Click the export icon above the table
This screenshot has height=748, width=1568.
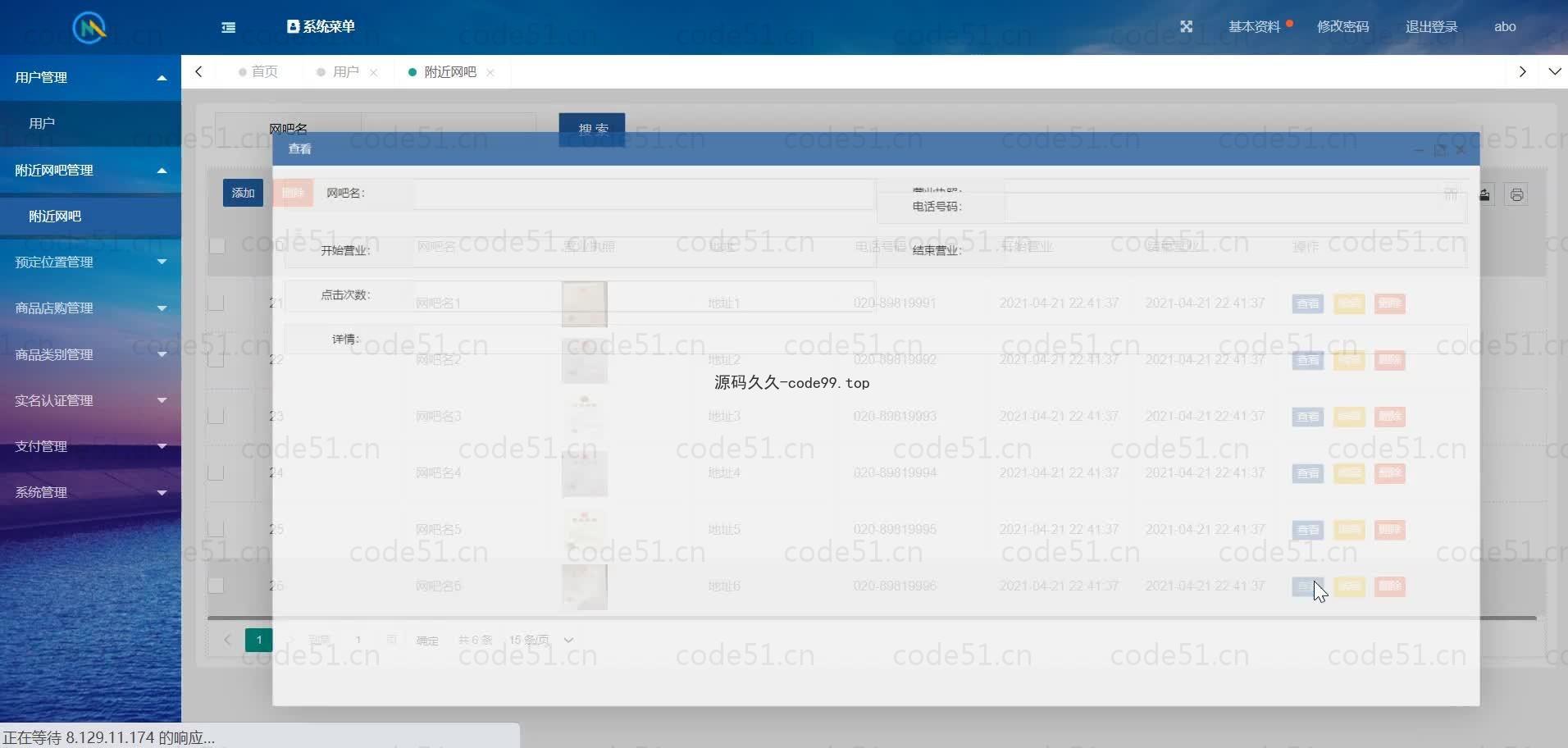point(1485,194)
